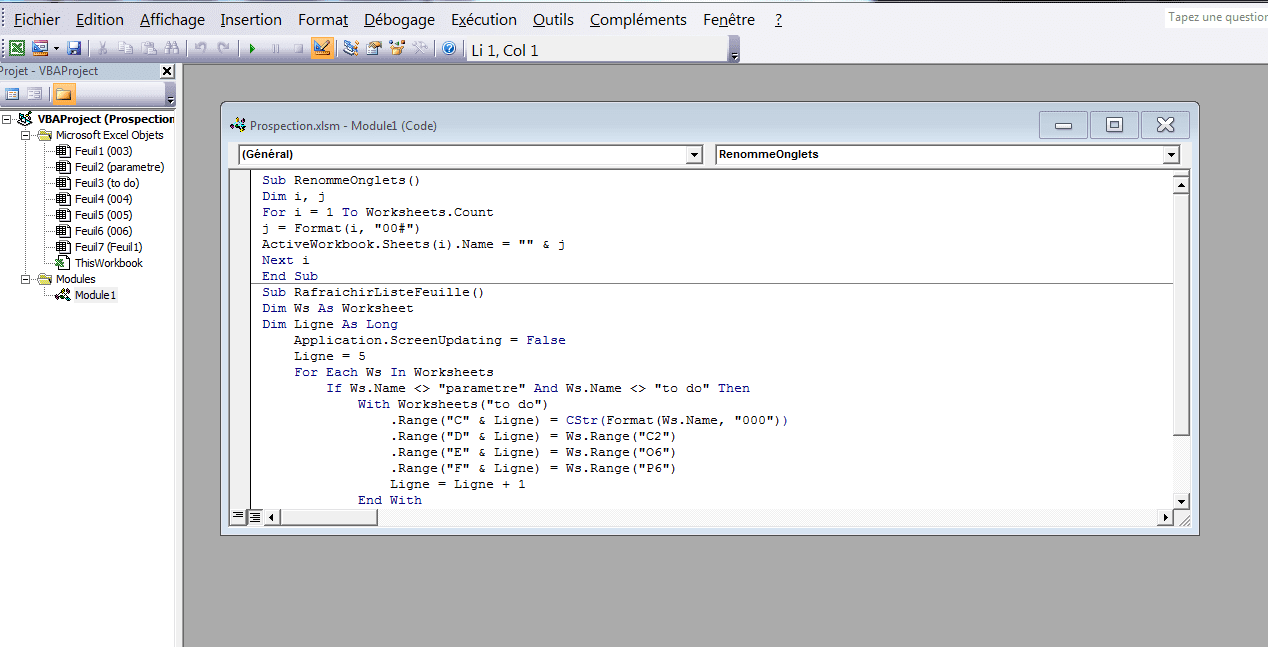The image size is (1268, 647).
Task: Switch to Procedure view at code window bottom-left
Action: point(238,516)
